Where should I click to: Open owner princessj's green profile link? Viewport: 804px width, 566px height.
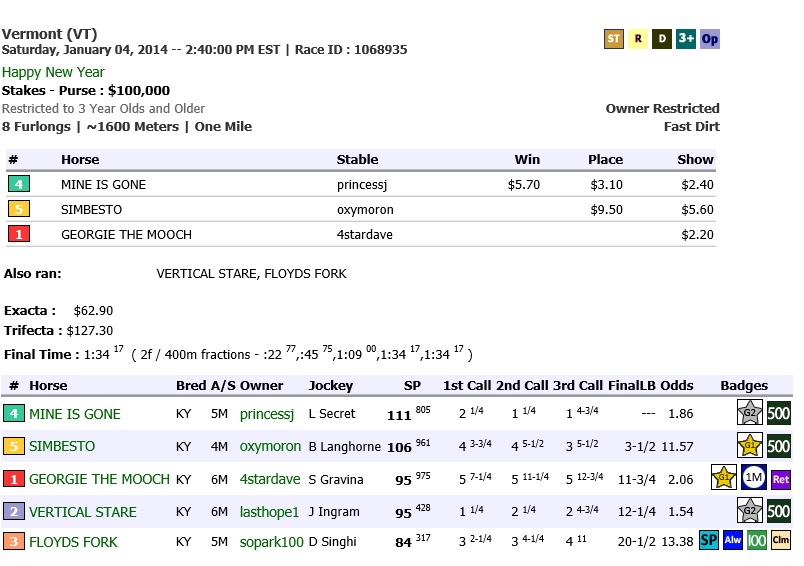pos(267,414)
